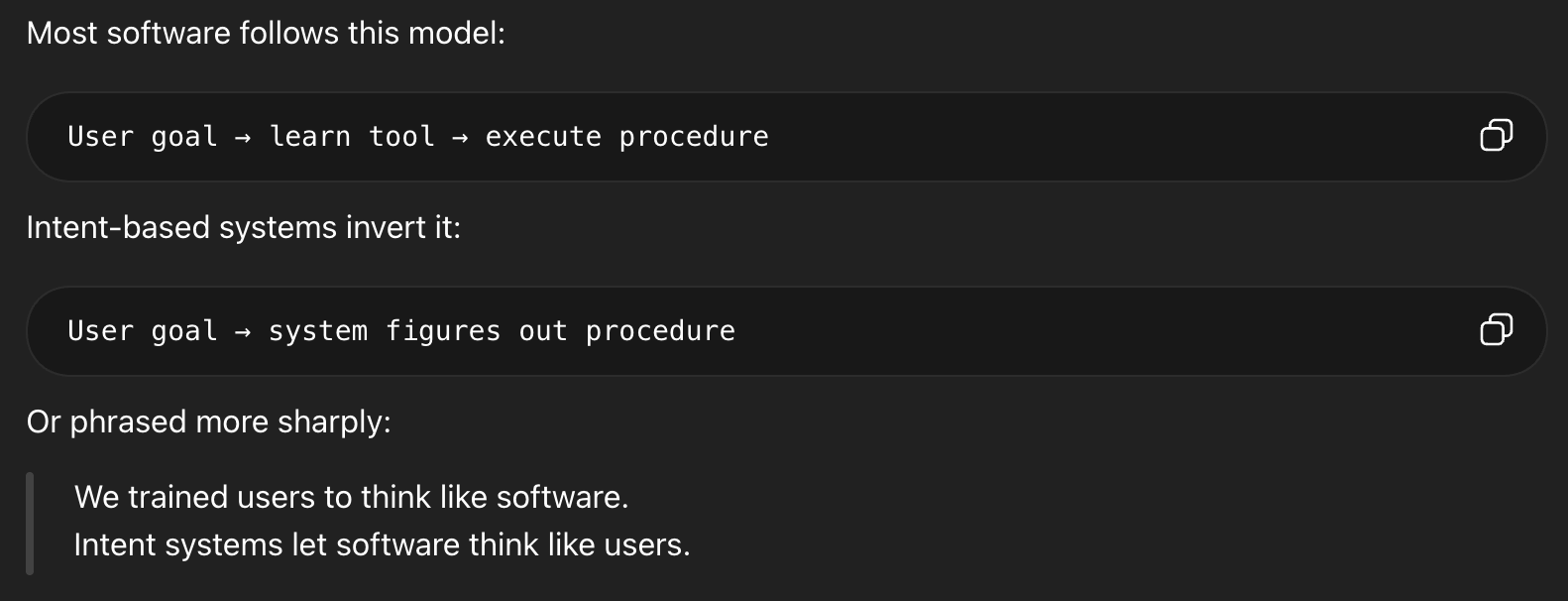The height and width of the screenshot is (601, 1568).
Task: Click the quote "Intent systems let software think like users."
Action: pos(382,544)
